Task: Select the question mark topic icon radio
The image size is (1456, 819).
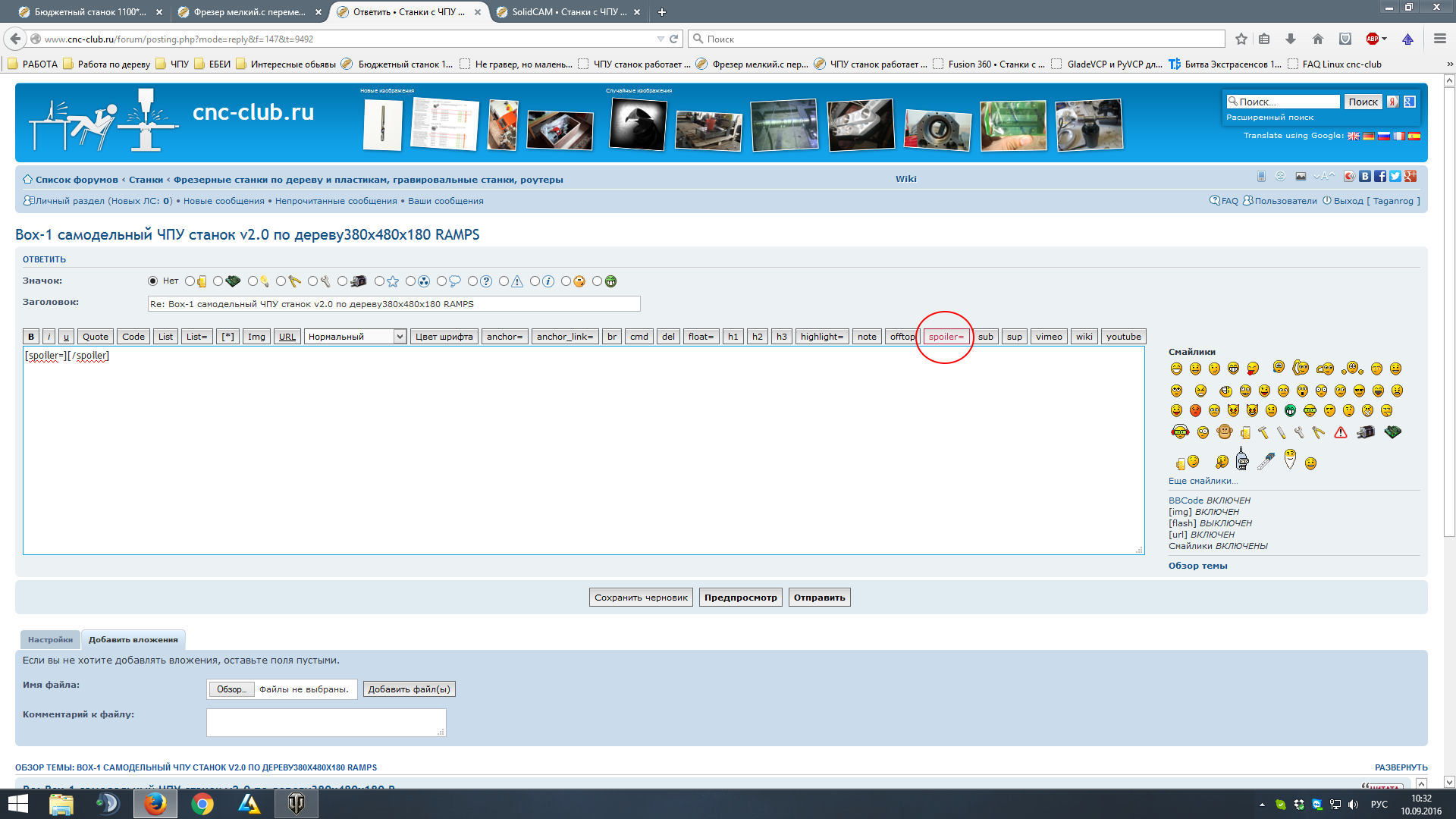Action: (x=472, y=281)
